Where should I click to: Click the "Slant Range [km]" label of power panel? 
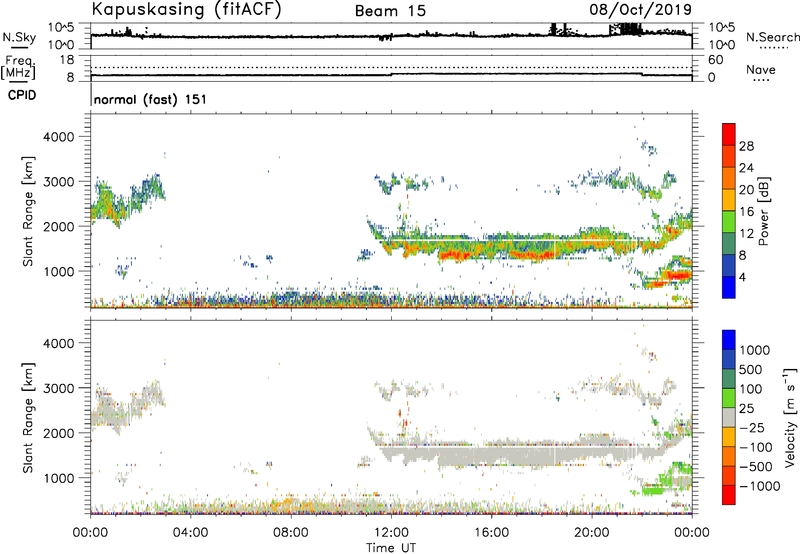pos(28,211)
